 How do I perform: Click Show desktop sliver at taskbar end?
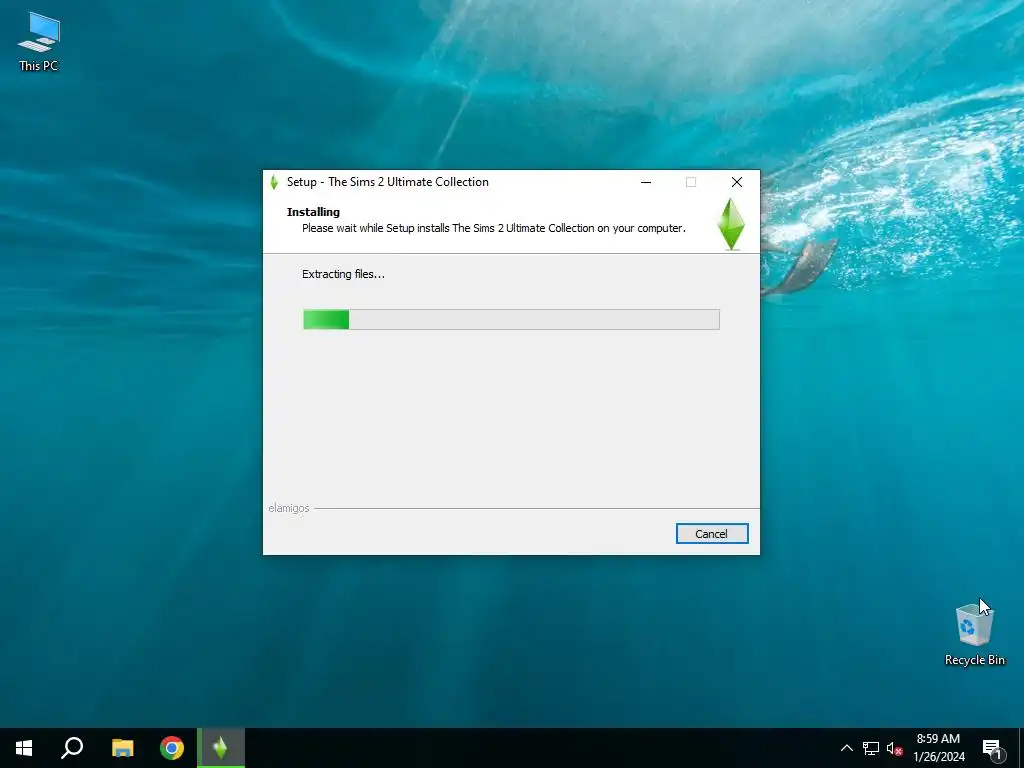1021,748
